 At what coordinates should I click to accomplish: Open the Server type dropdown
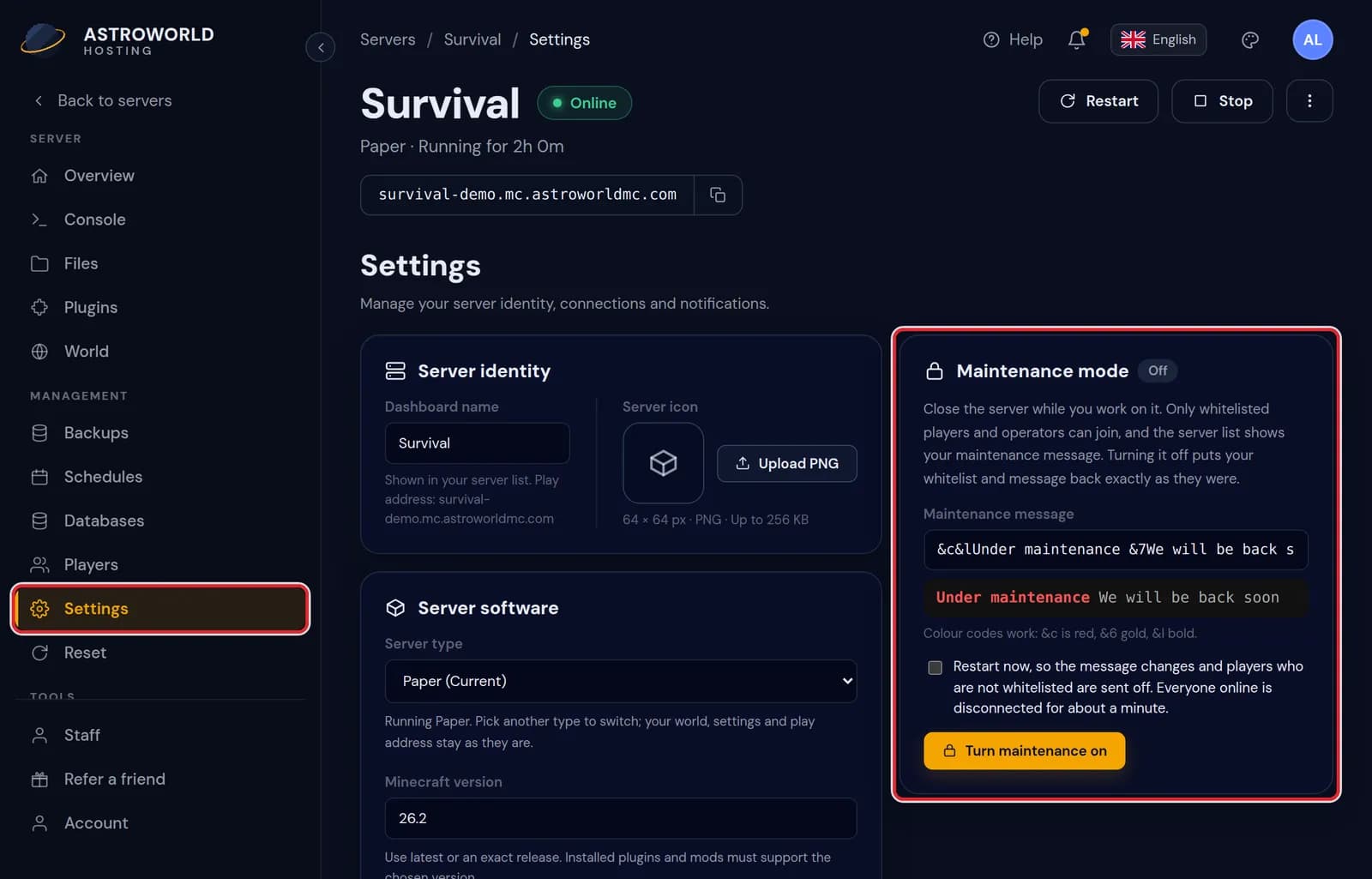621,681
